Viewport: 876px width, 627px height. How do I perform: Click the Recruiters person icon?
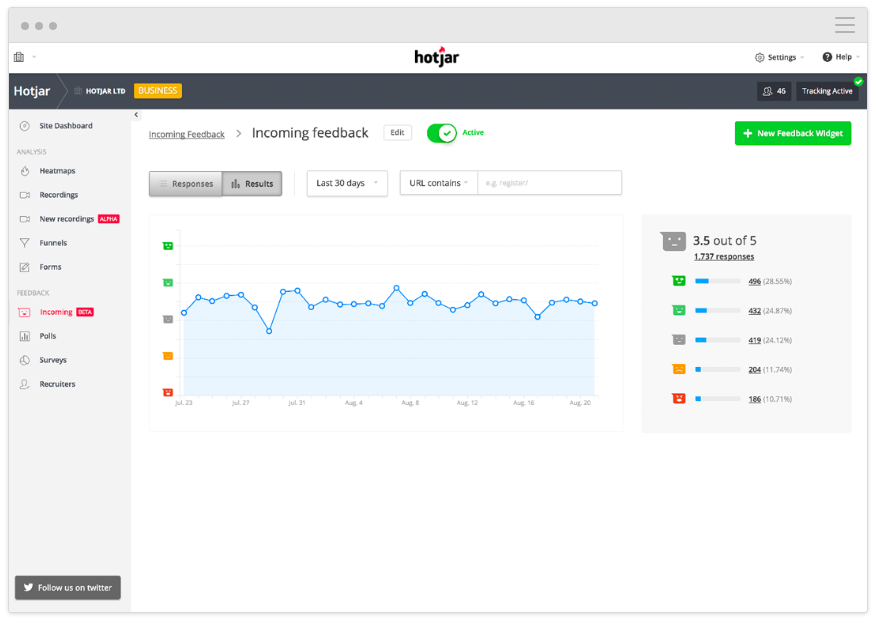(25, 384)
